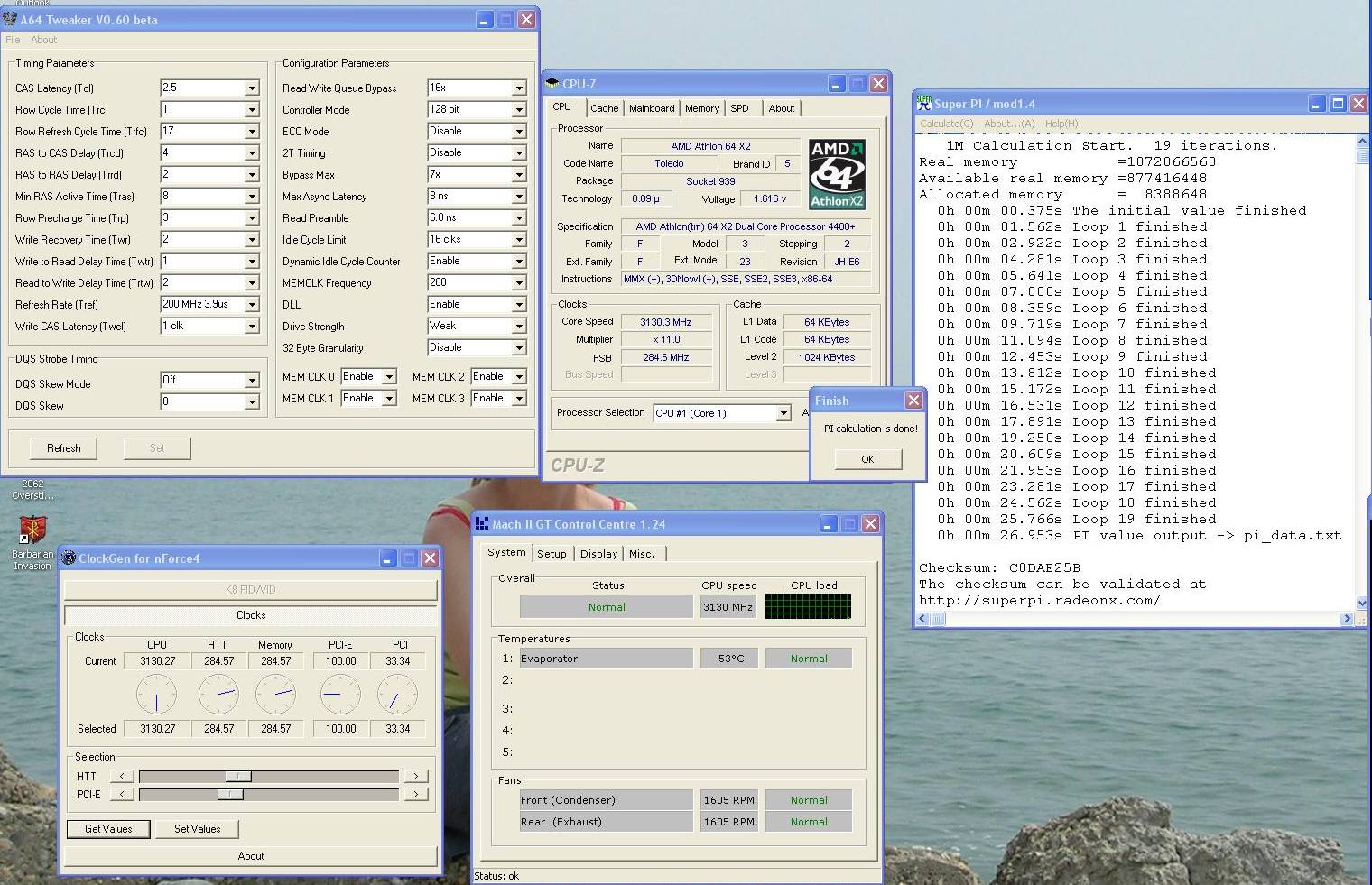Click the AMD Athlon 64 X2 logo in CPU-Z
This screenshot has width=1372, height=885.
click(837, 174)
